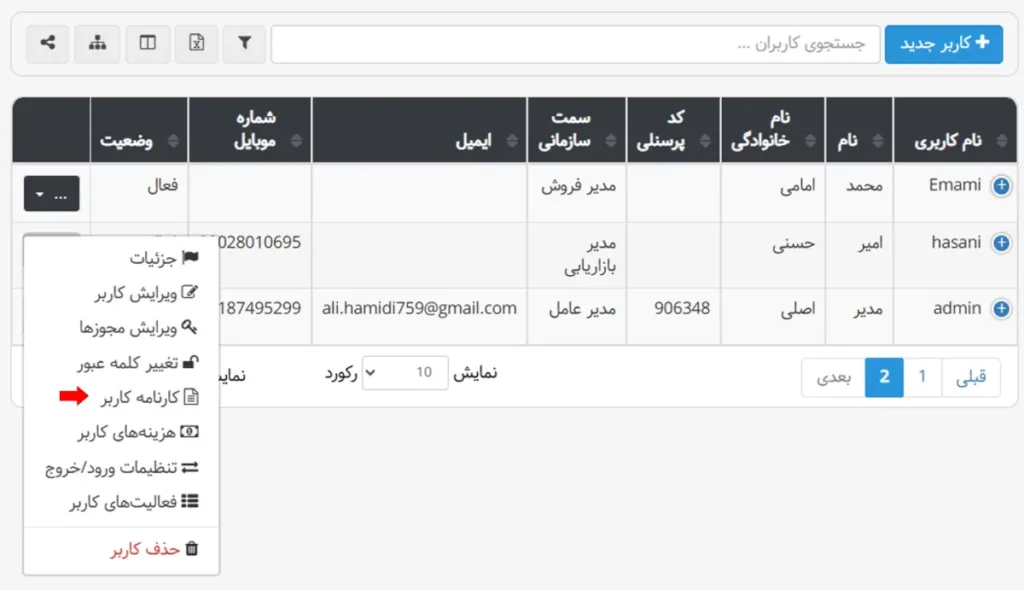This screenshot has width=1024, height=590.
Task: Click the blue plus icon beside Emami
Action: coord(1001,186)
